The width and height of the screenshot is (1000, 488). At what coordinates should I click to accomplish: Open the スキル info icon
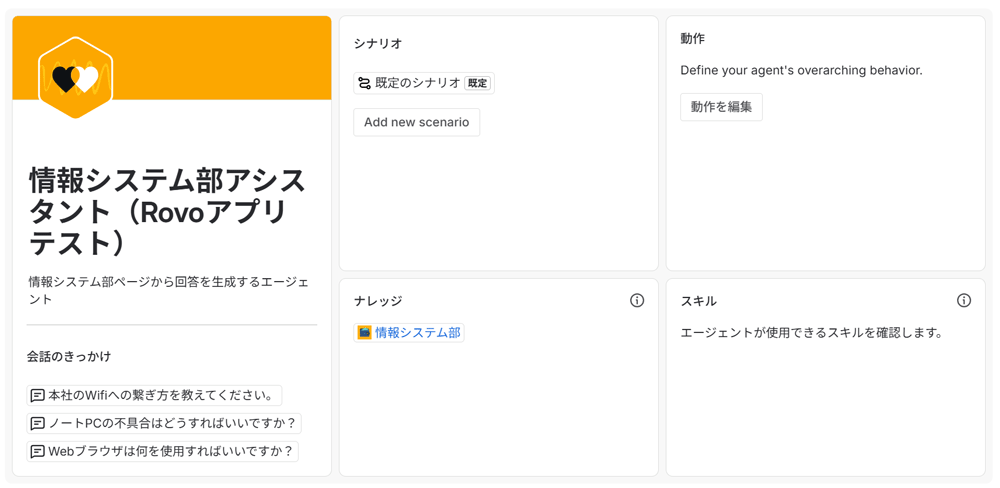coord(964,300)
